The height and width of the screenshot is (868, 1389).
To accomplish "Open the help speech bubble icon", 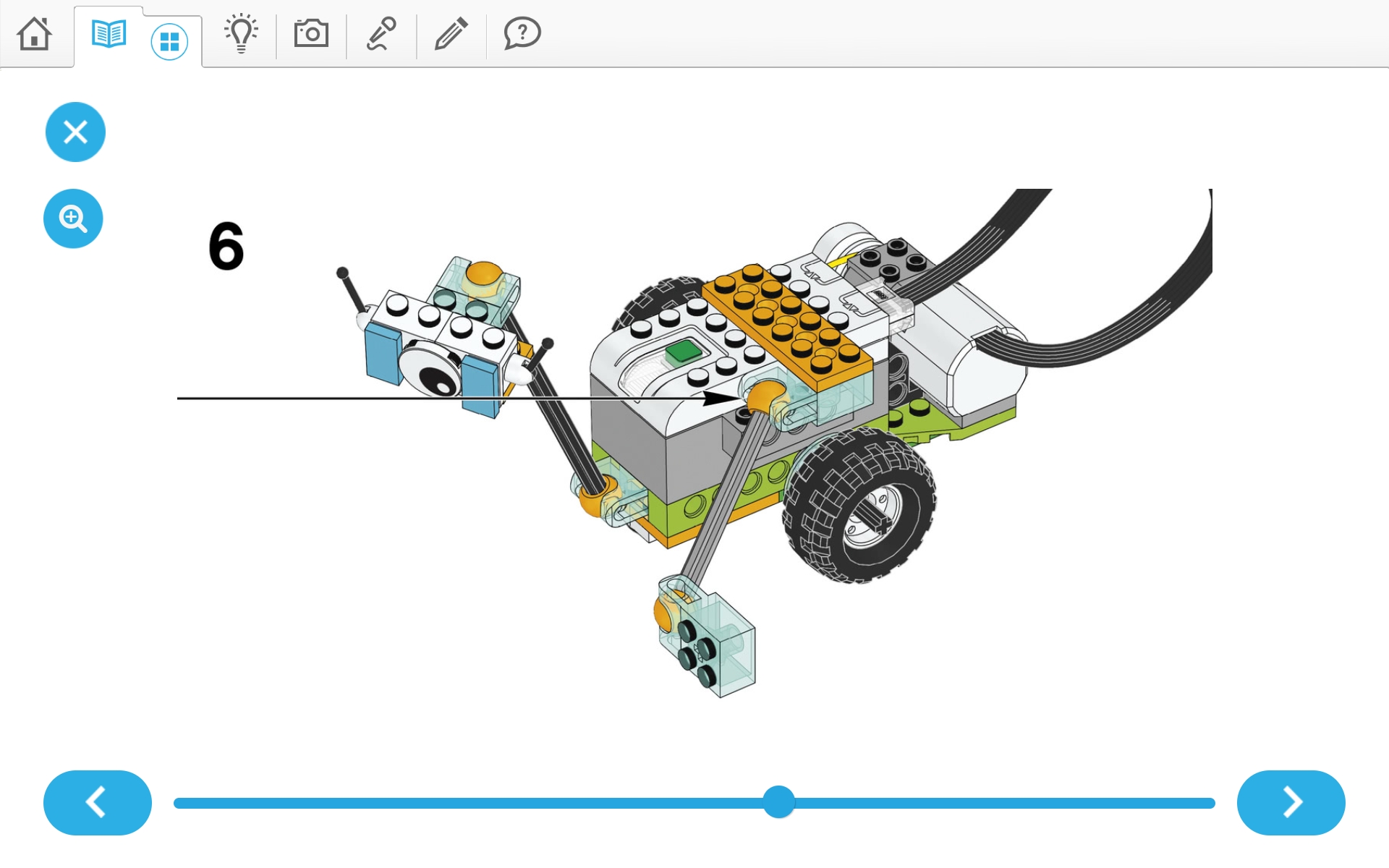I will [x=522, y=33].
